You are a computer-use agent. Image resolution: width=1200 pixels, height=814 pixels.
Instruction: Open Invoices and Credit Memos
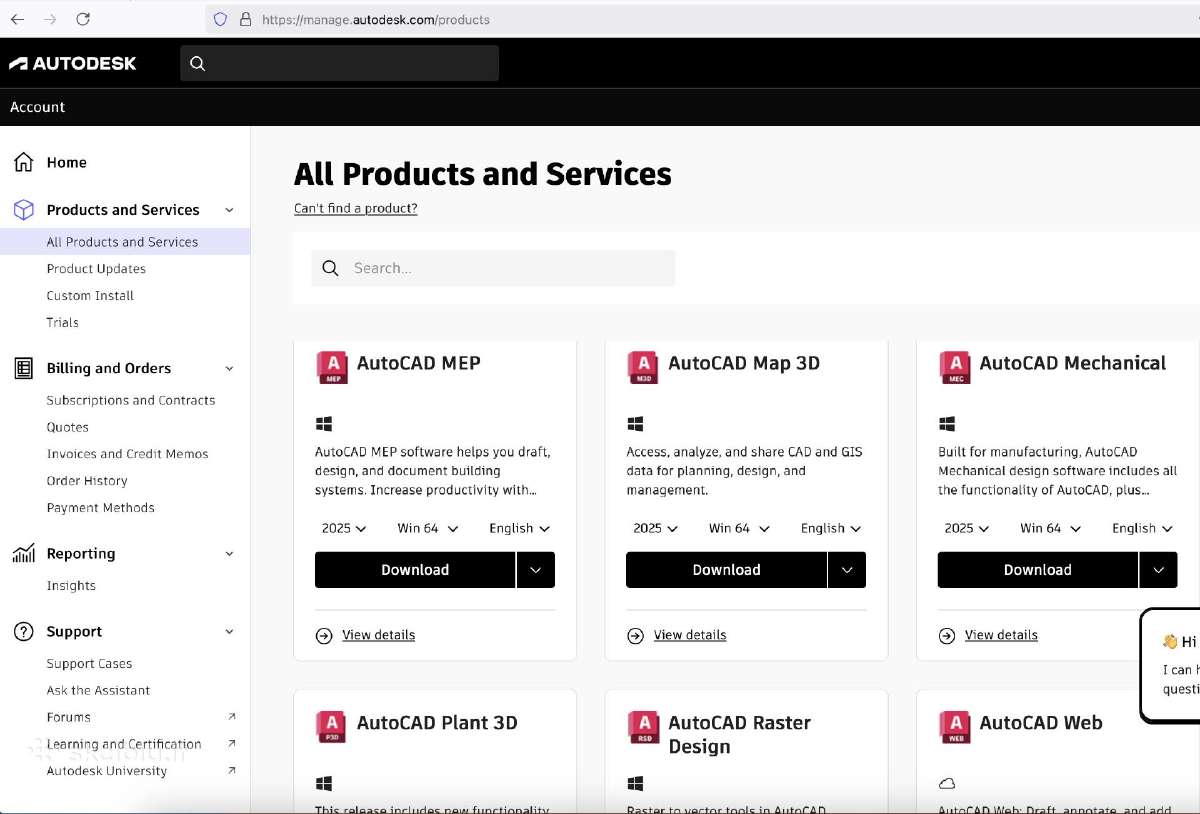[x=127, y=454]
